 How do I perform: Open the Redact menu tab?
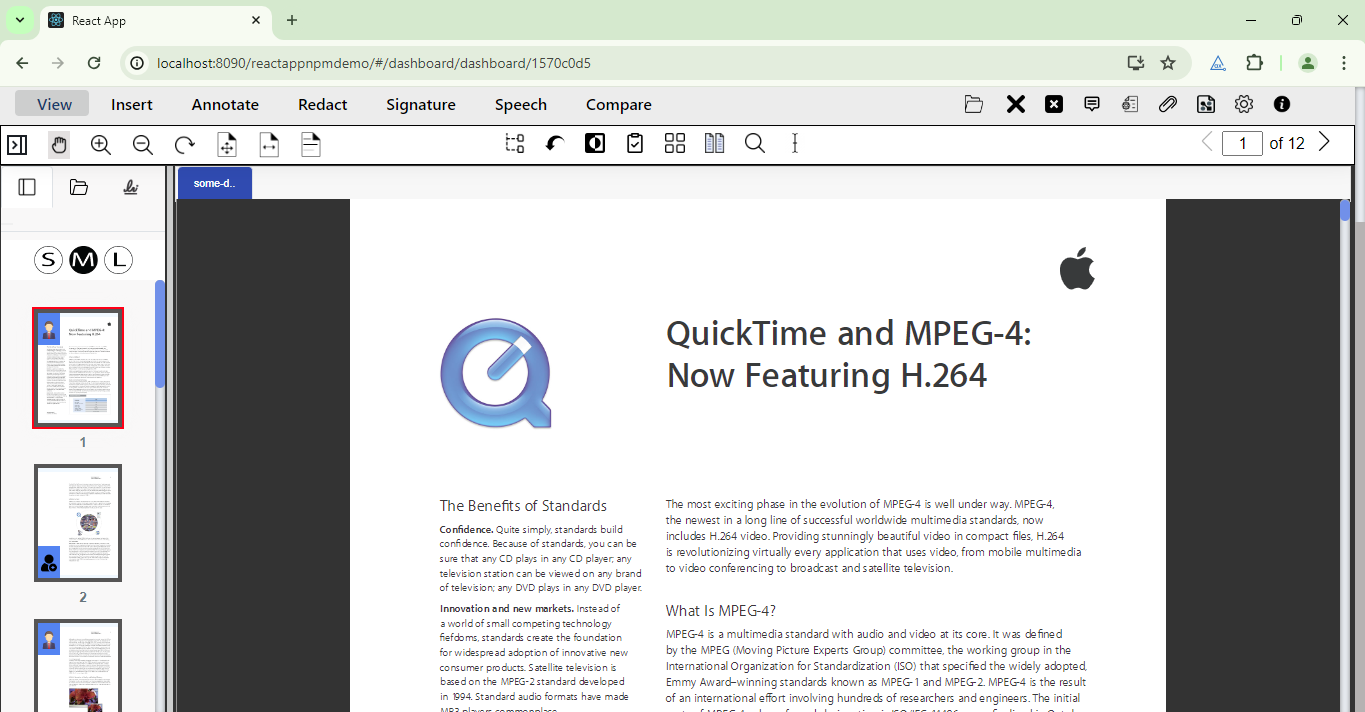(322, 104)
